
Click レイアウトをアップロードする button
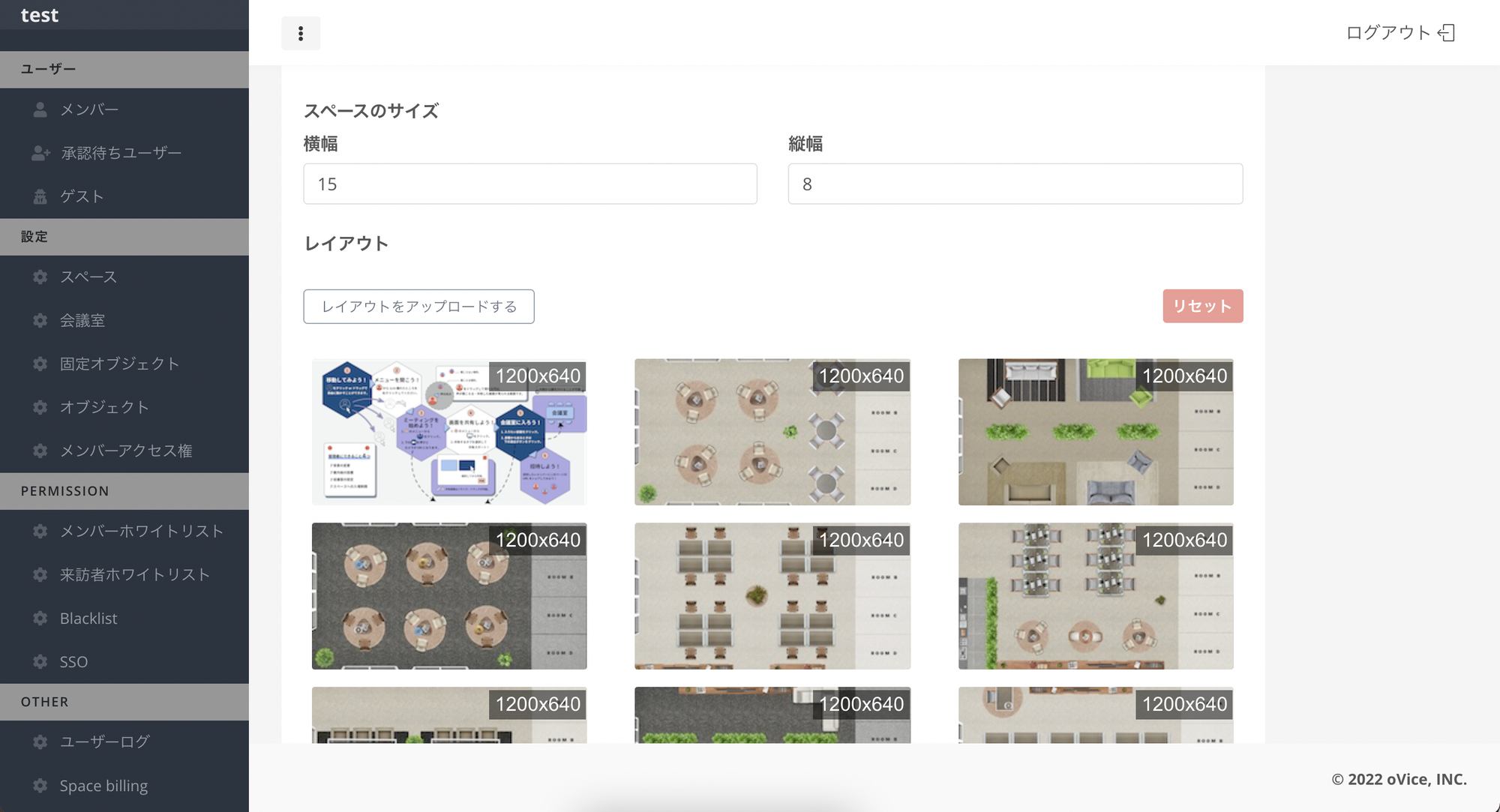[x=418, y=307]
